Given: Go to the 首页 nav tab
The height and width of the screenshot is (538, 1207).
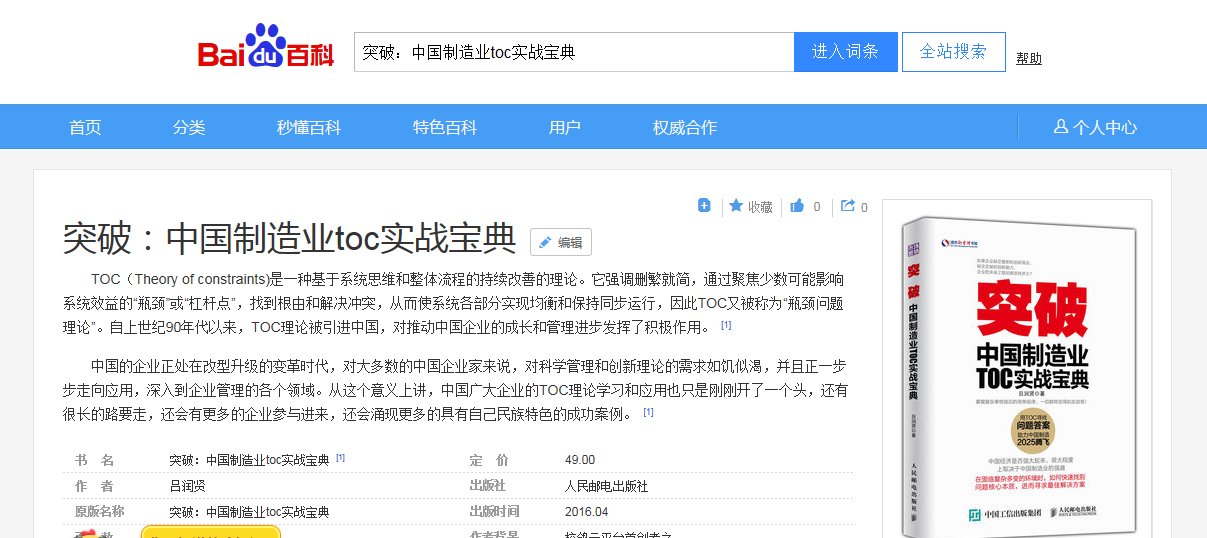Looking at the screenshot, I should tap(85, 127).
